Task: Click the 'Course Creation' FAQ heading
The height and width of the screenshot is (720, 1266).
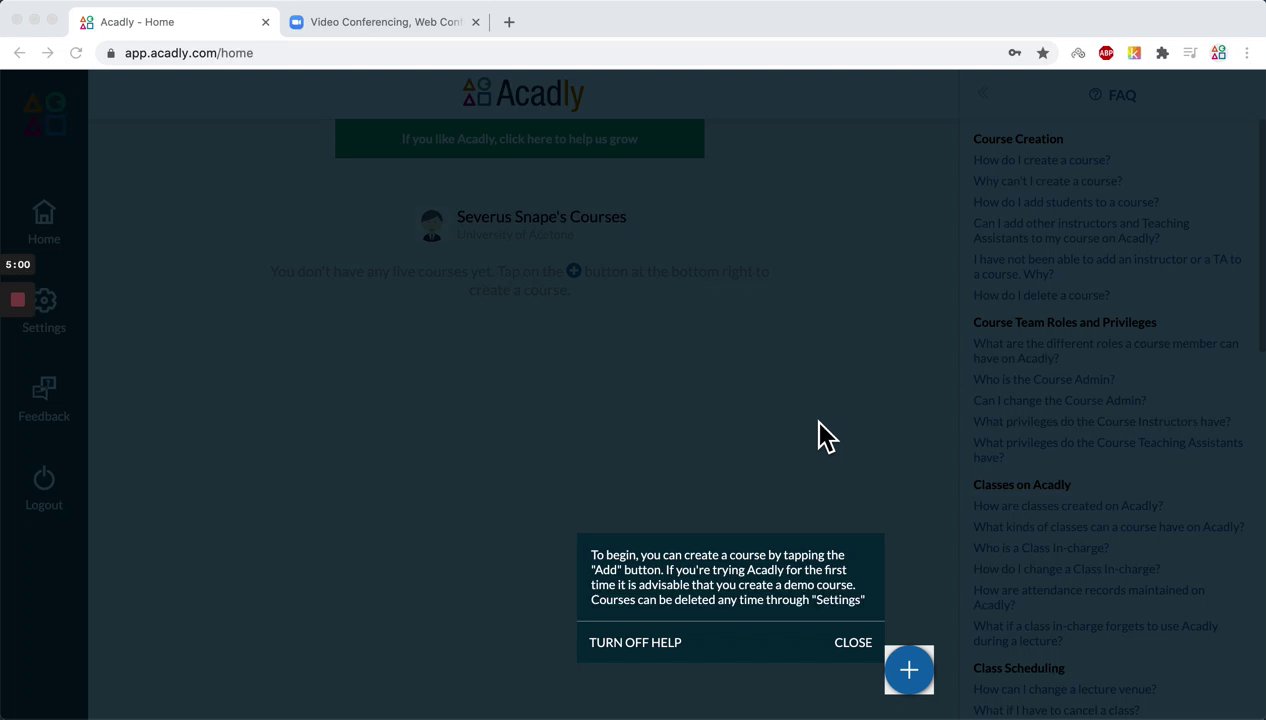Action: (x=1018, y=139)
